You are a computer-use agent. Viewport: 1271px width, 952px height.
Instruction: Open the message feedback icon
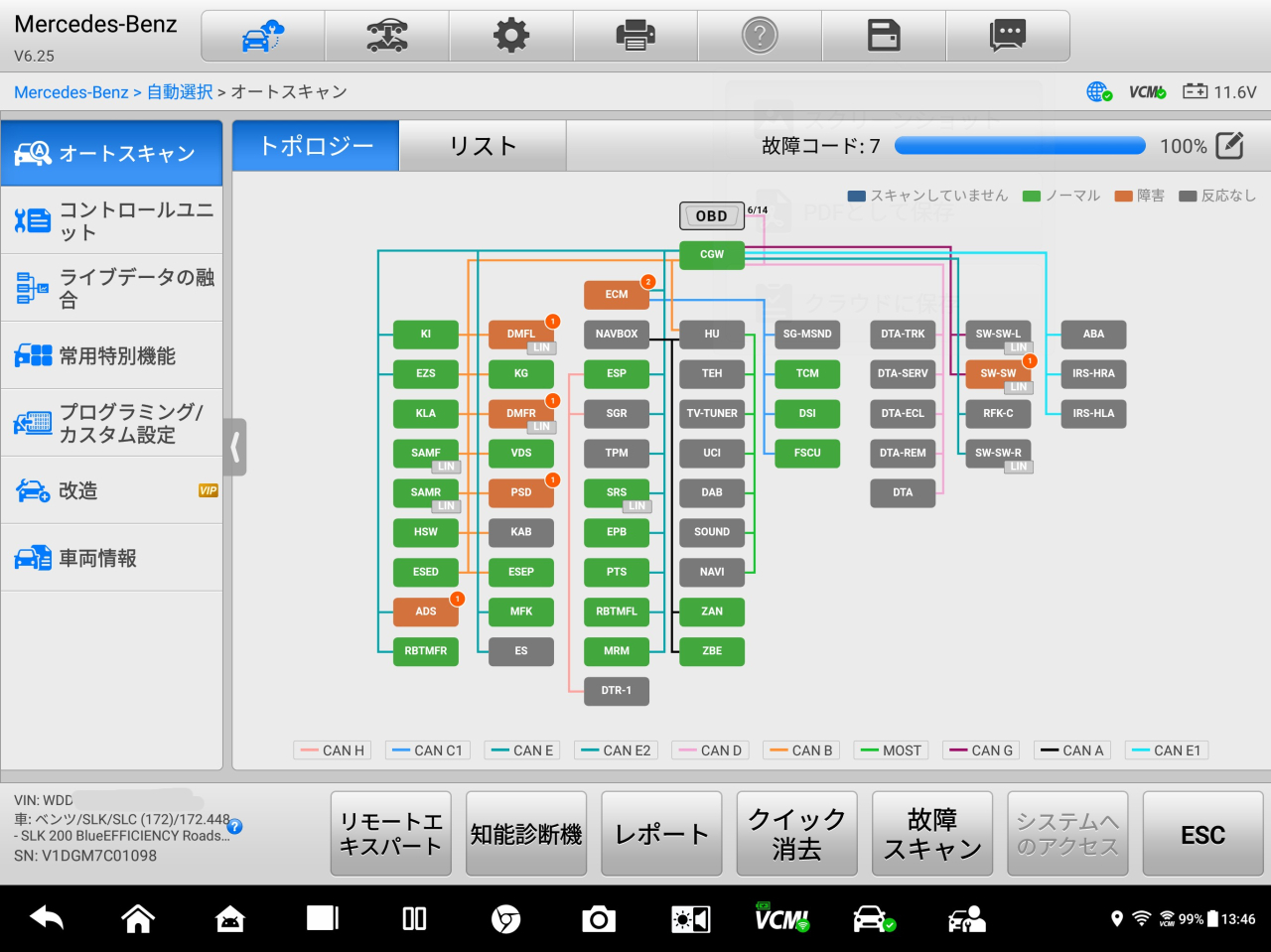tap(1008, 37)
